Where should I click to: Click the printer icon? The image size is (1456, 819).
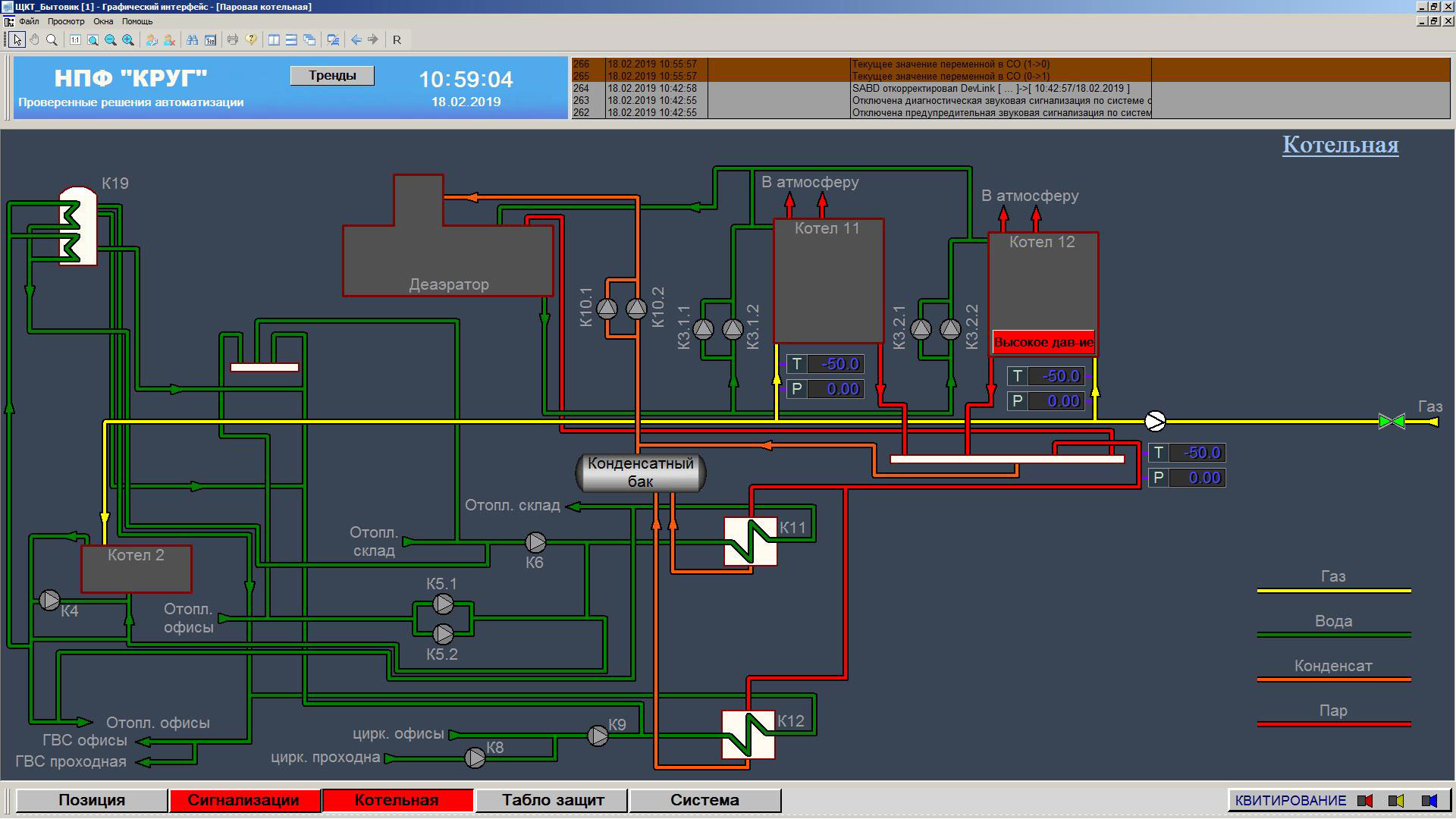(233, 39)
